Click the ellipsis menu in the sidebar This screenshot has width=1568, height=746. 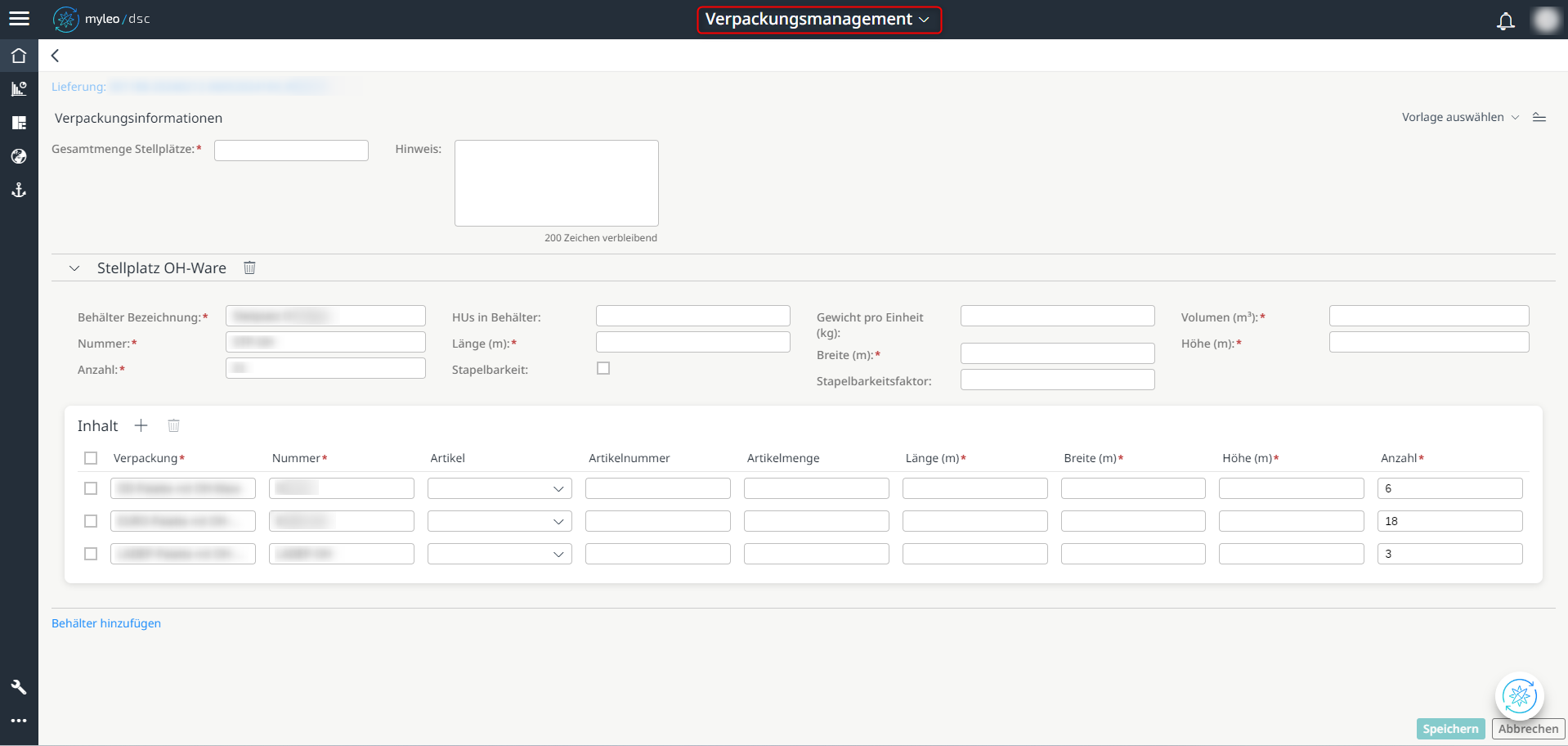coord(19,721)
